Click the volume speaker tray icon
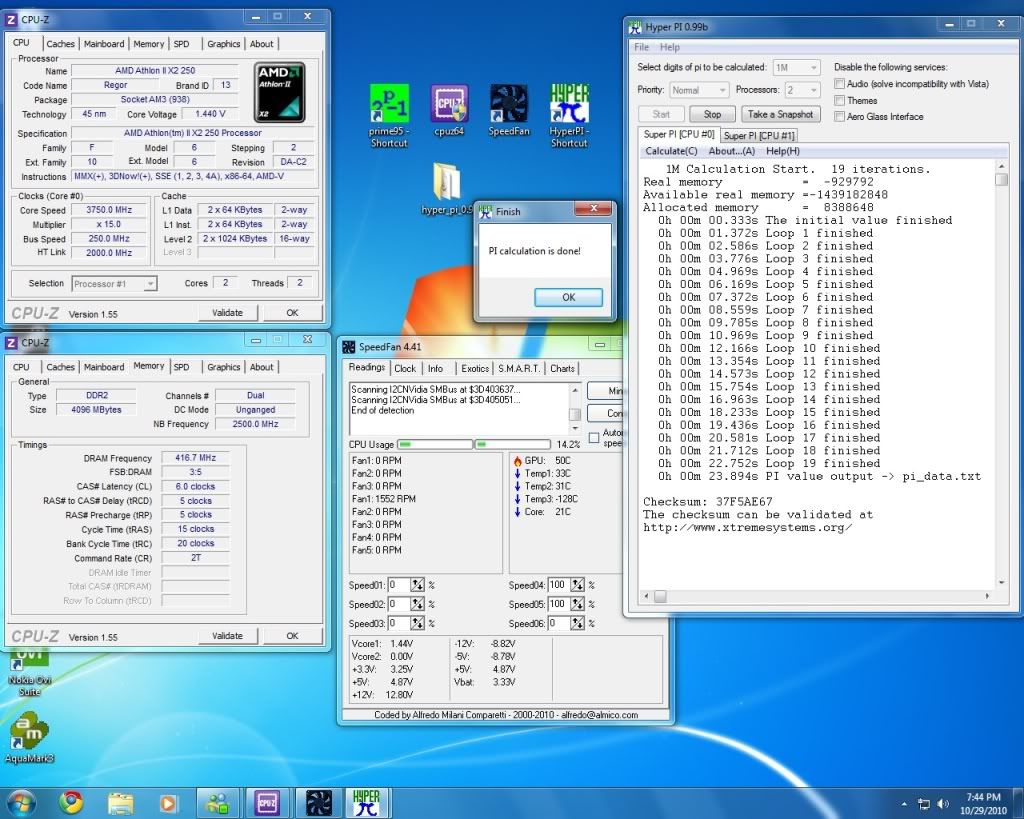 [942, 803]
